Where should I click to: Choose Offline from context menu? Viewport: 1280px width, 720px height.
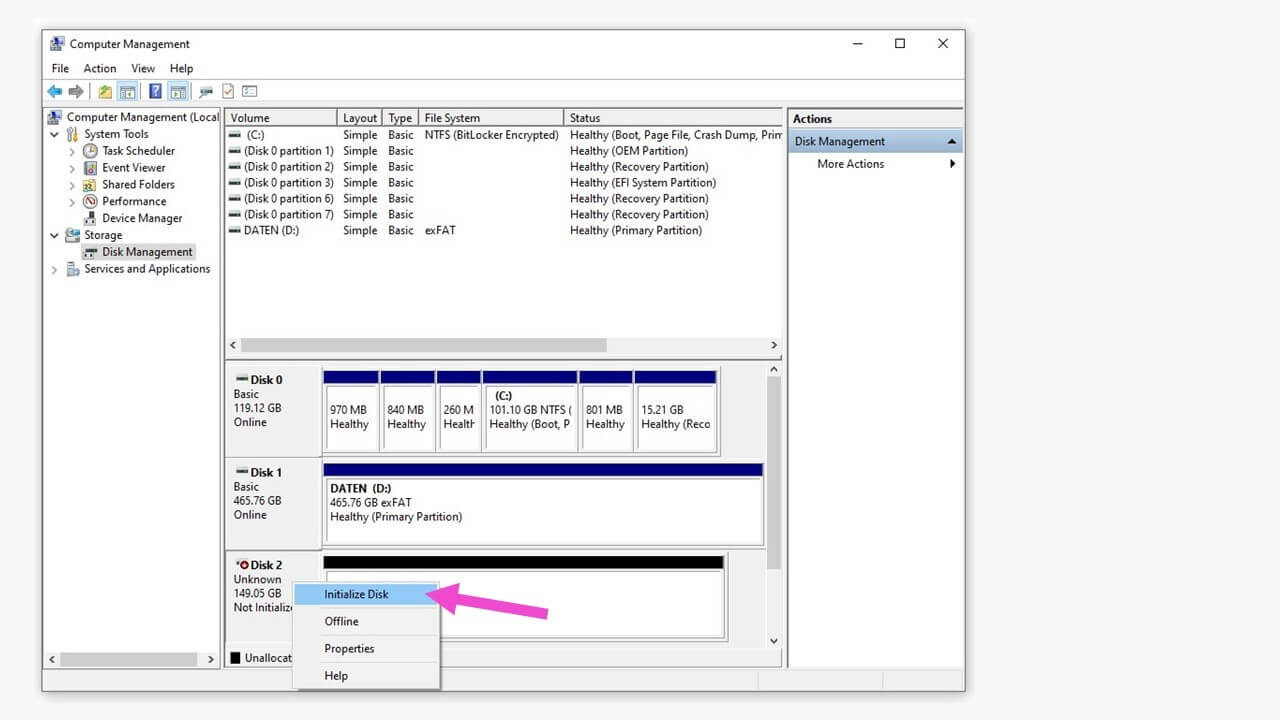366,621
